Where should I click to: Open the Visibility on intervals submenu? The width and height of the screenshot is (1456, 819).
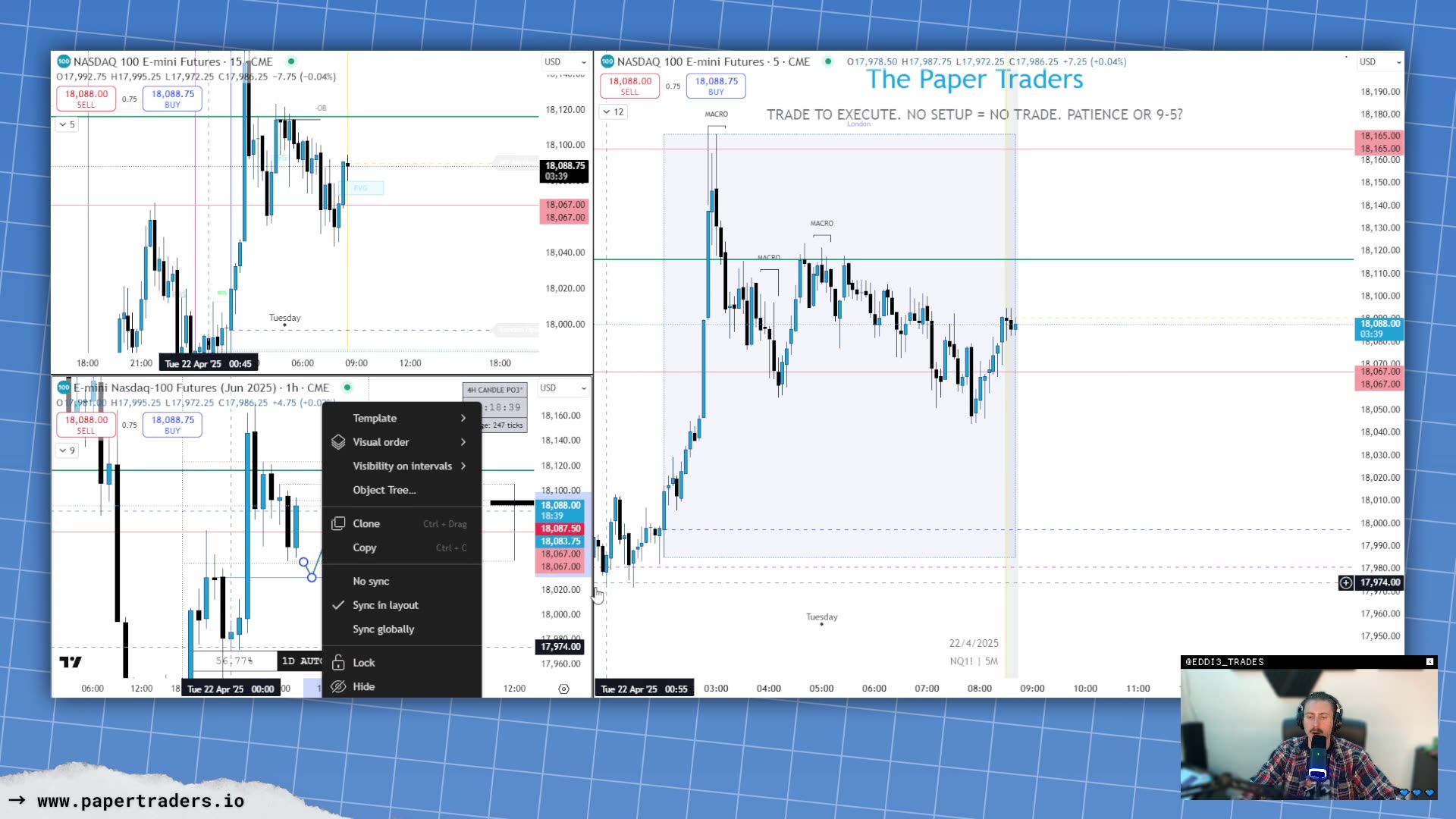[402, 466]
